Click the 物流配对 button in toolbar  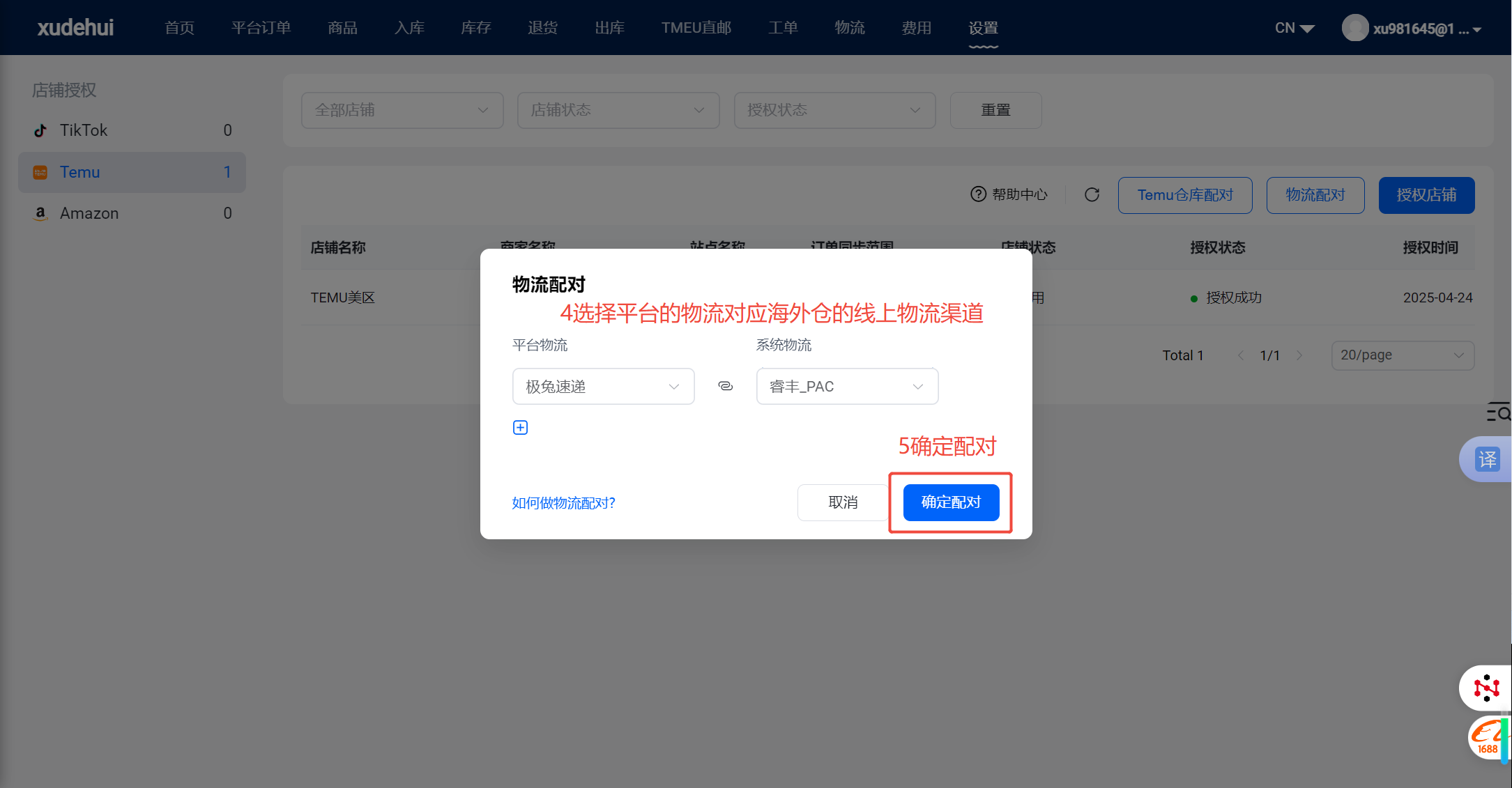[x=1315, y=195]
